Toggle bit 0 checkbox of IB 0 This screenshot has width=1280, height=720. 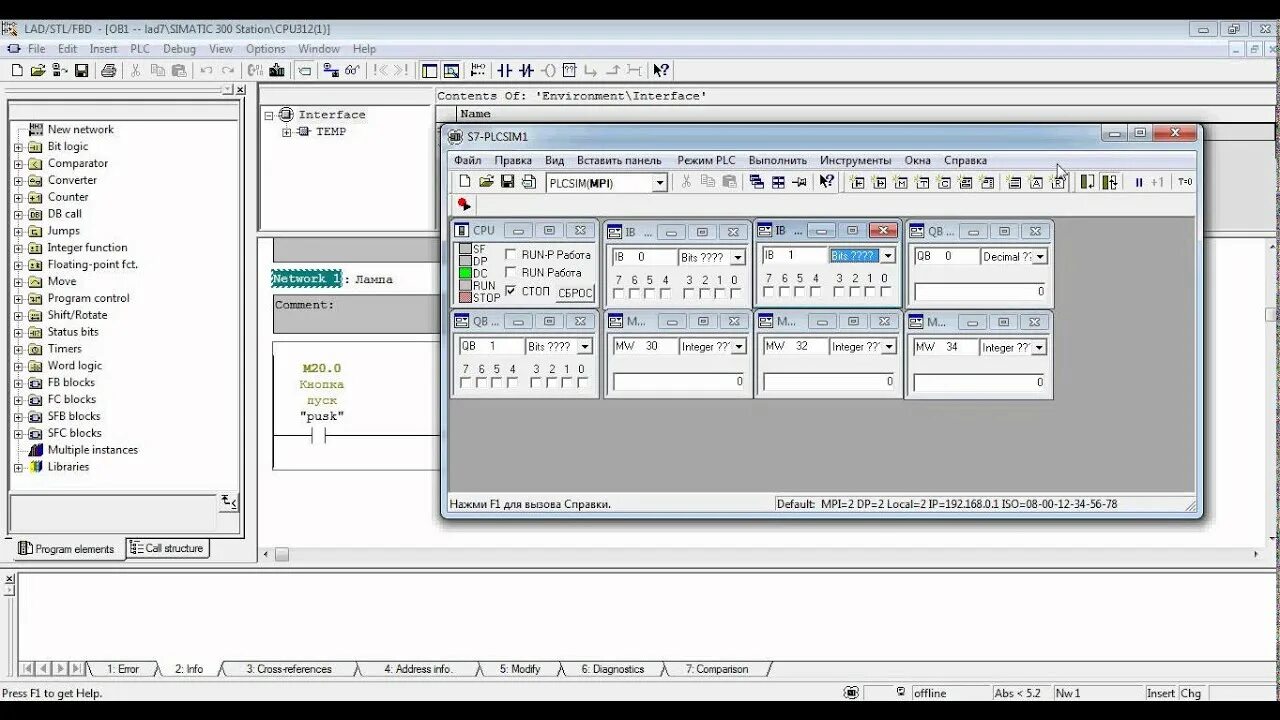pyautogui.click(x=735, y=294)
